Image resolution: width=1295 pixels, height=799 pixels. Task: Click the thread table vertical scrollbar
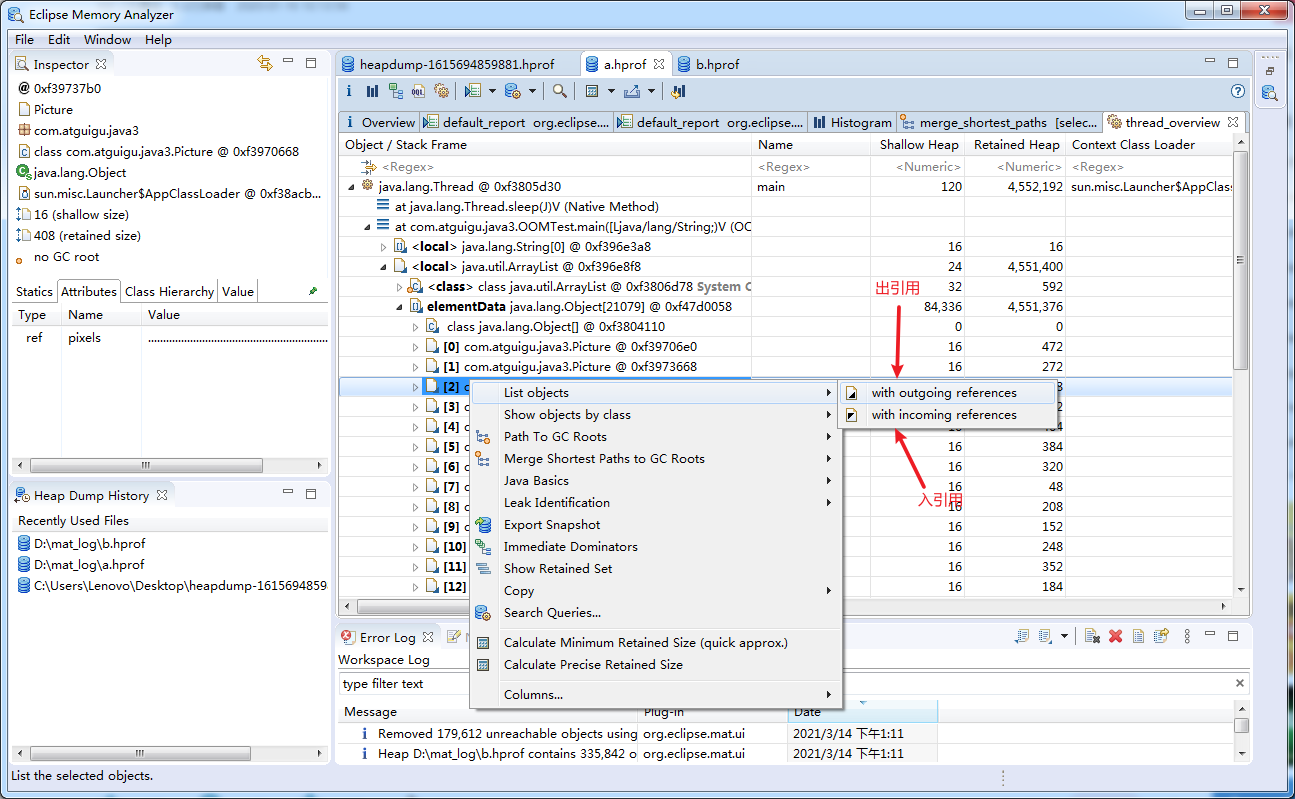pos(1241,260)
